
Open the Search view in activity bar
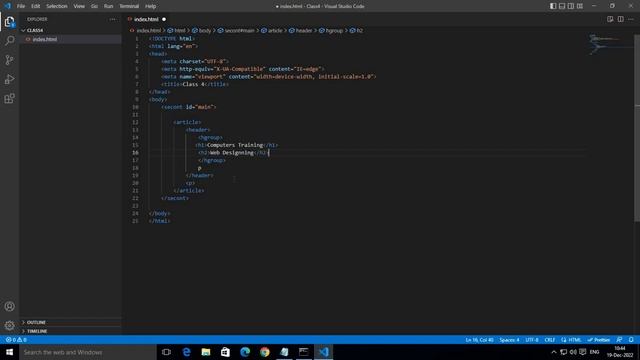pos(9,40)
